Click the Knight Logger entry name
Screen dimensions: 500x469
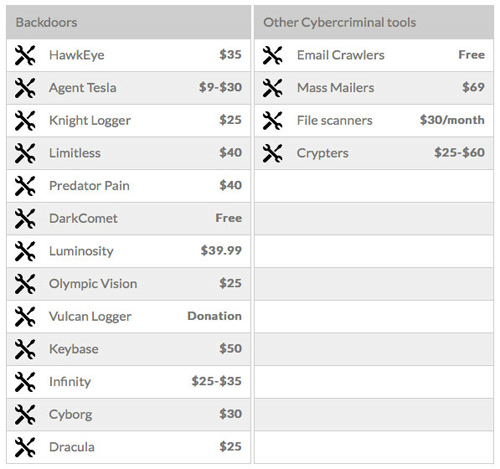click(90, 121)
